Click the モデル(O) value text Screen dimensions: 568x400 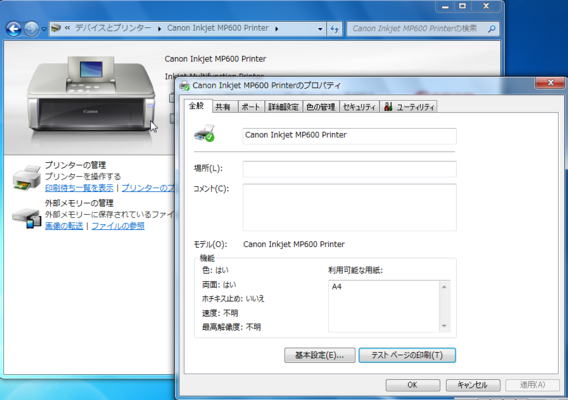(x=294, y=245)
